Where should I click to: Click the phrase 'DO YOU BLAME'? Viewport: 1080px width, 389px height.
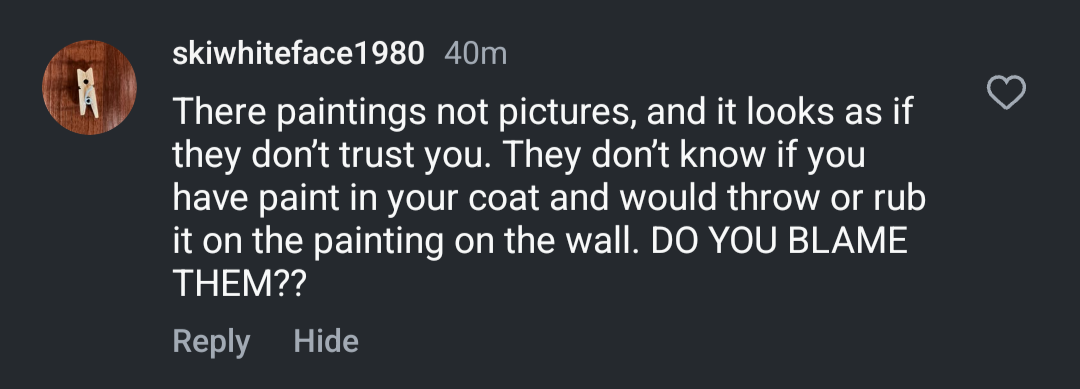coord(779,241)
